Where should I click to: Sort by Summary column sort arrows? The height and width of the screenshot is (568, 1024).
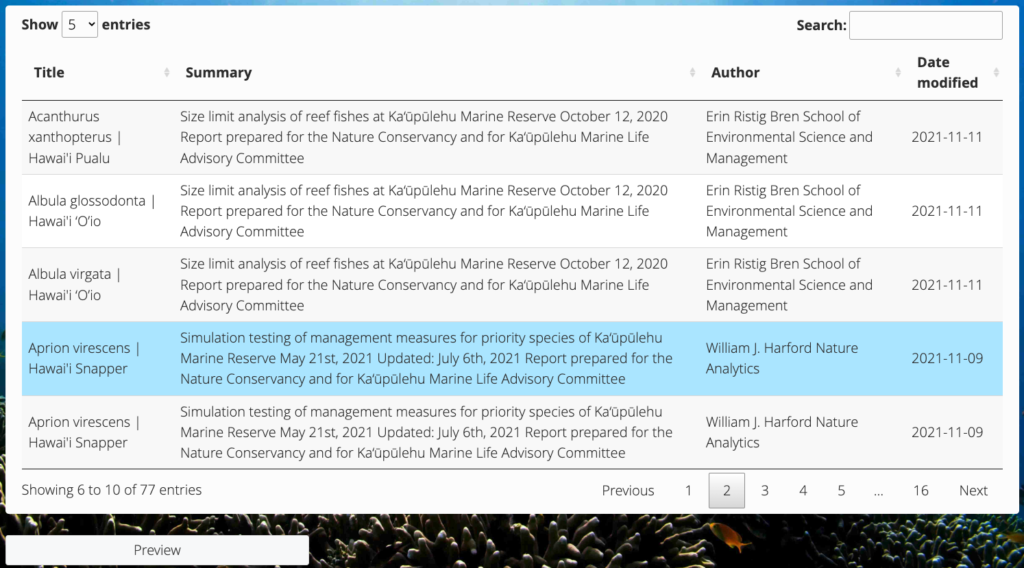(692, 72)
